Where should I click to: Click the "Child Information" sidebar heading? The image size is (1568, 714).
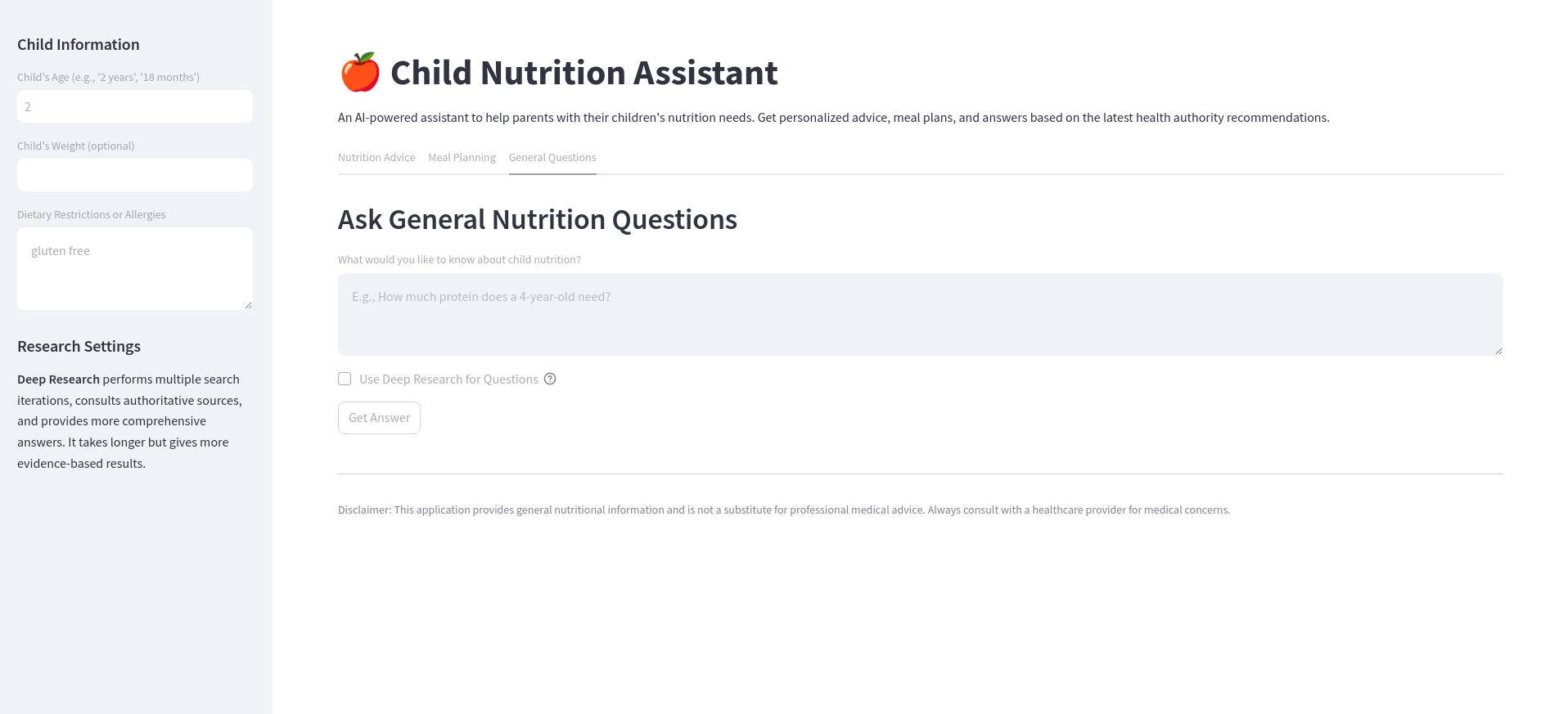[x=79, y=45]
